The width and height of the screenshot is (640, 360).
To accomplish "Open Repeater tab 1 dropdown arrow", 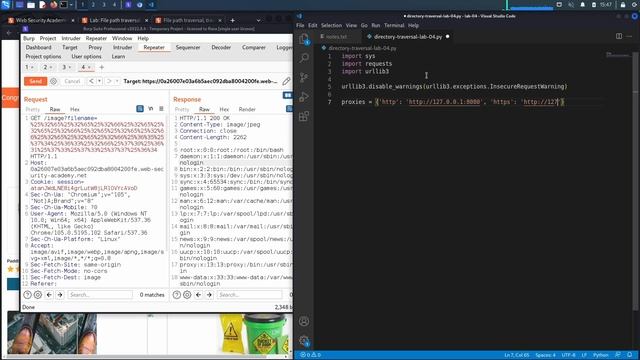I will point(32,67).
